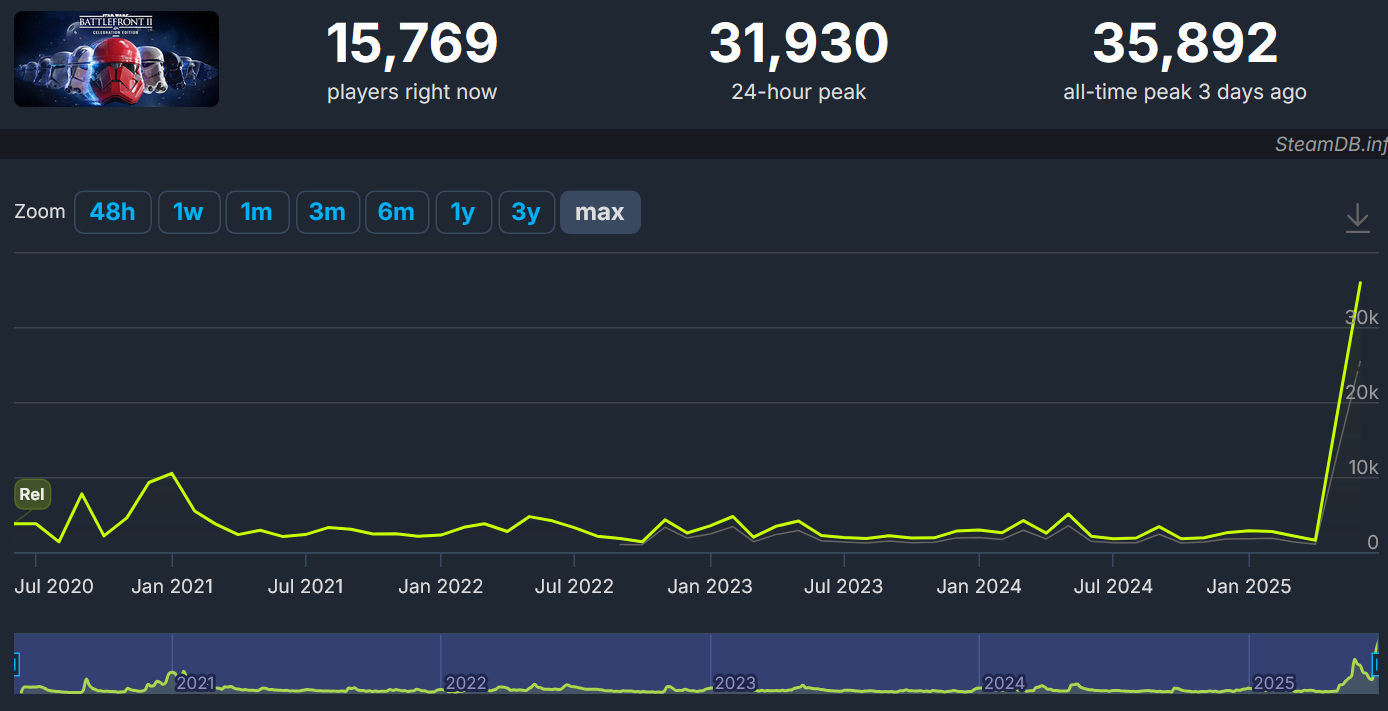Click the 'Jul 2024' x-axis label

pos(1113,587)
